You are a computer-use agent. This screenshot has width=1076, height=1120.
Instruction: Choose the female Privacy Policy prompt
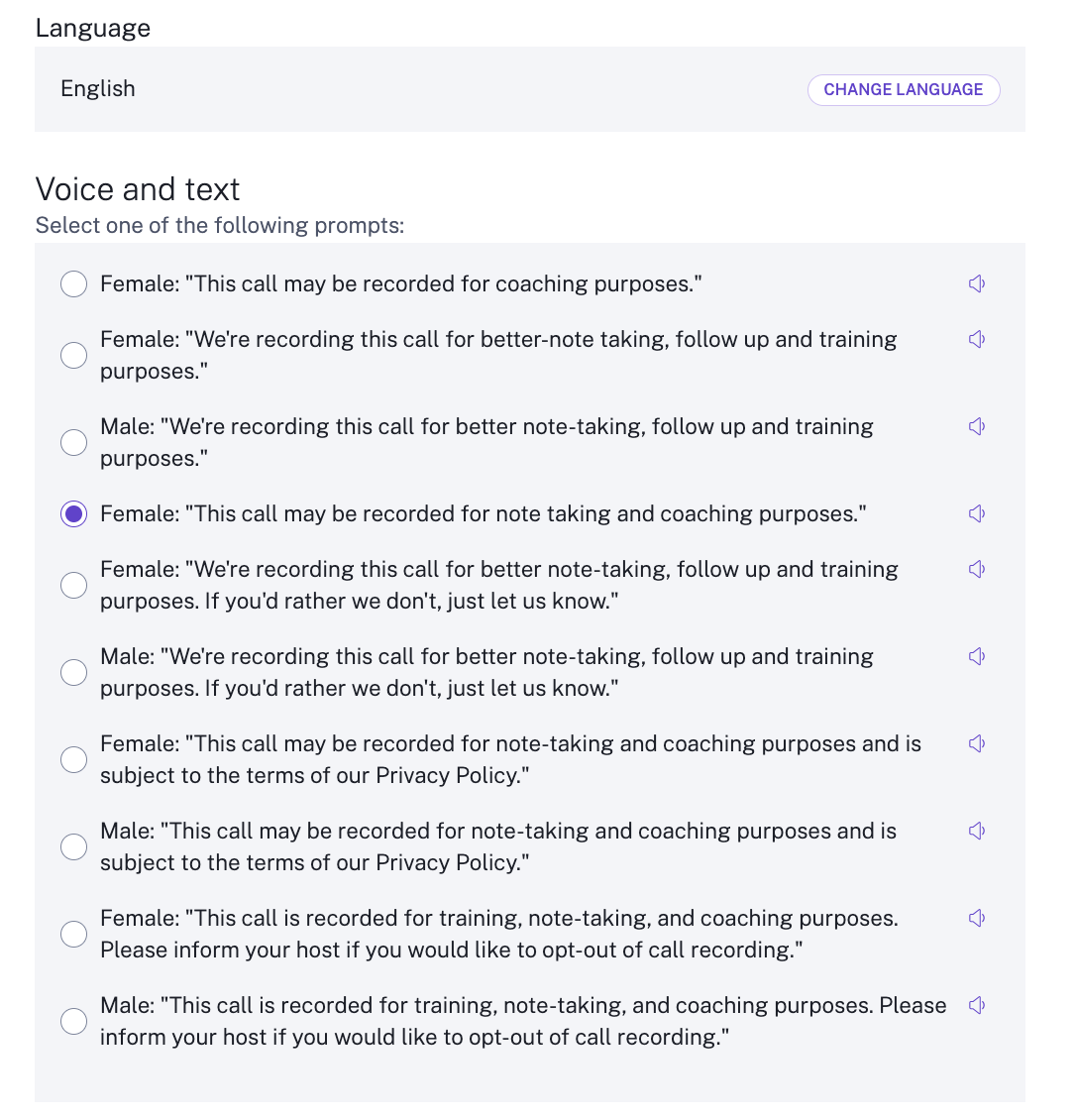[x=73, y=759]
